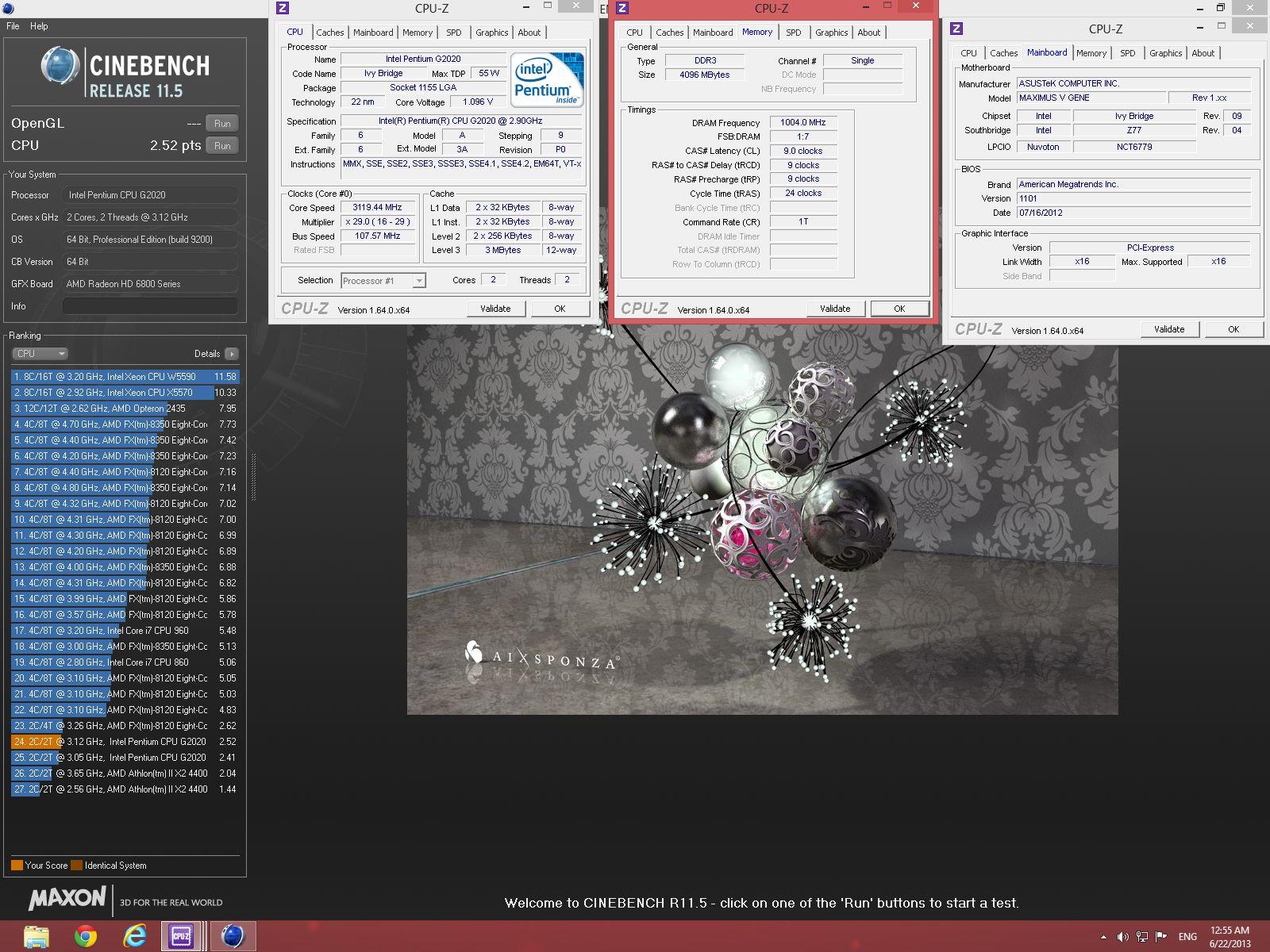This screenshot has height=952, width=1270.
Task: Select your score Pentium G2020 2.52 entry
Action: tap(125, 742)
